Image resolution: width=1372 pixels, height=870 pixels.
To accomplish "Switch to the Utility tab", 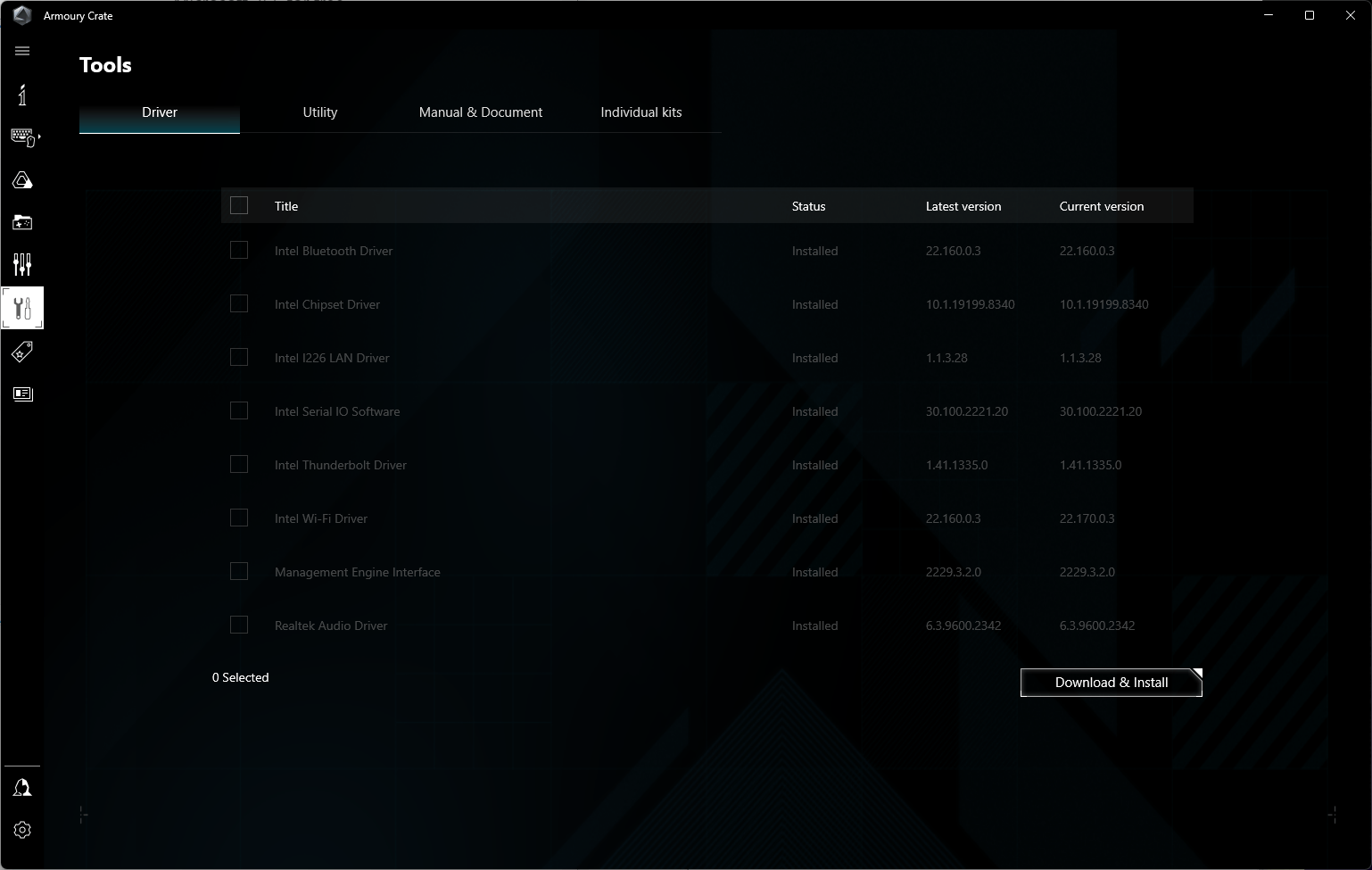I will tap(320, 112).
